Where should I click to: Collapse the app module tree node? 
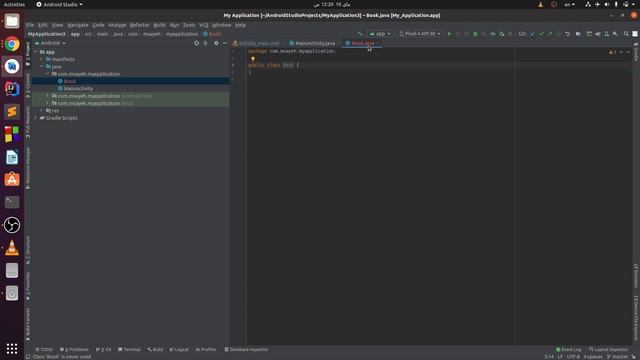[36, 52]
